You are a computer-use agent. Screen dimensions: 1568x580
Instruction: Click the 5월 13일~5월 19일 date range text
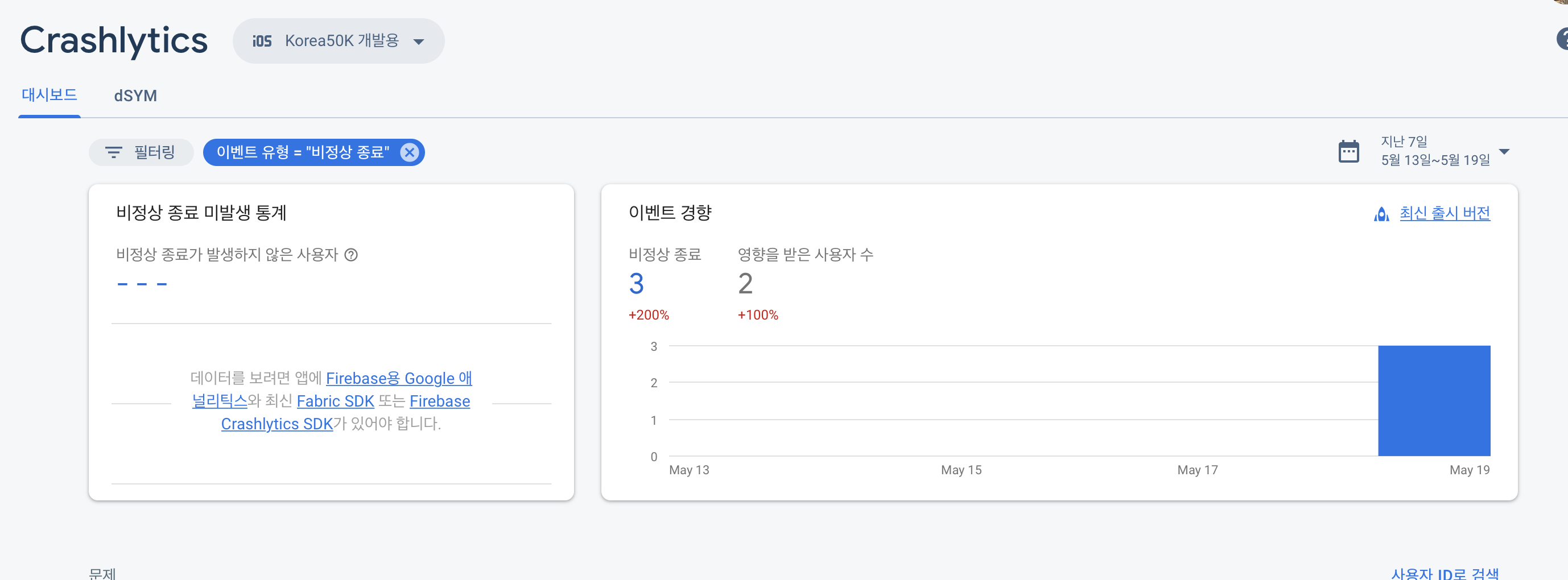point(1435,160)
